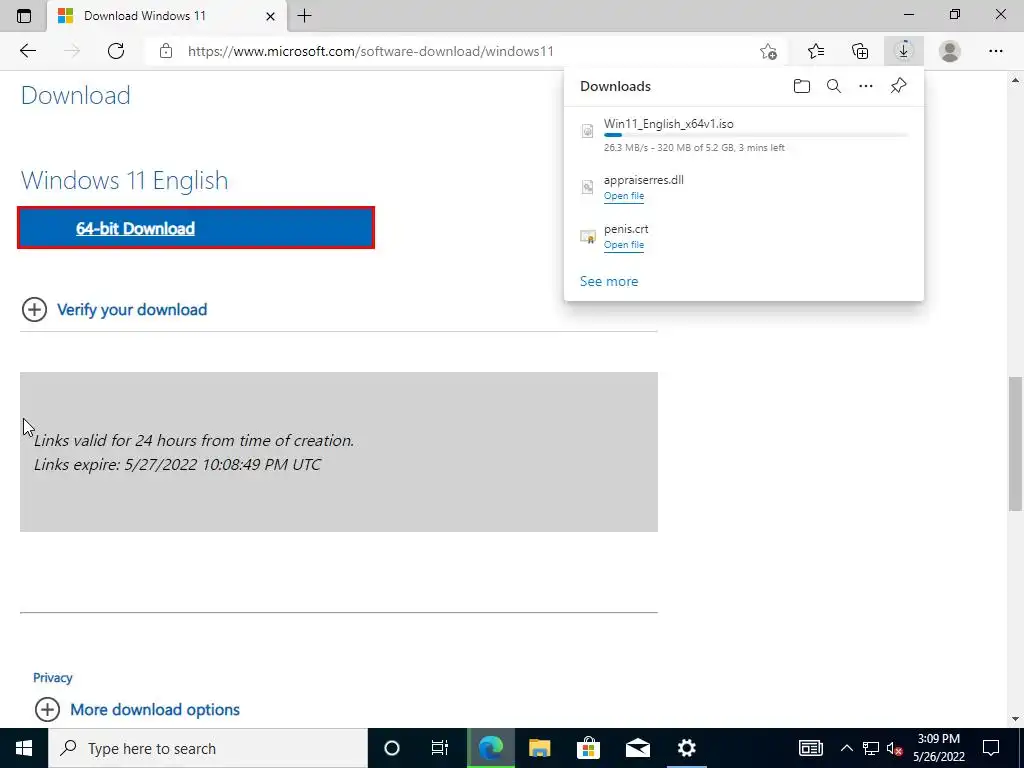The height and width of the screenshot is (768, 1024).
Task: Show hidden system tray icons
Action: (846, 748)
